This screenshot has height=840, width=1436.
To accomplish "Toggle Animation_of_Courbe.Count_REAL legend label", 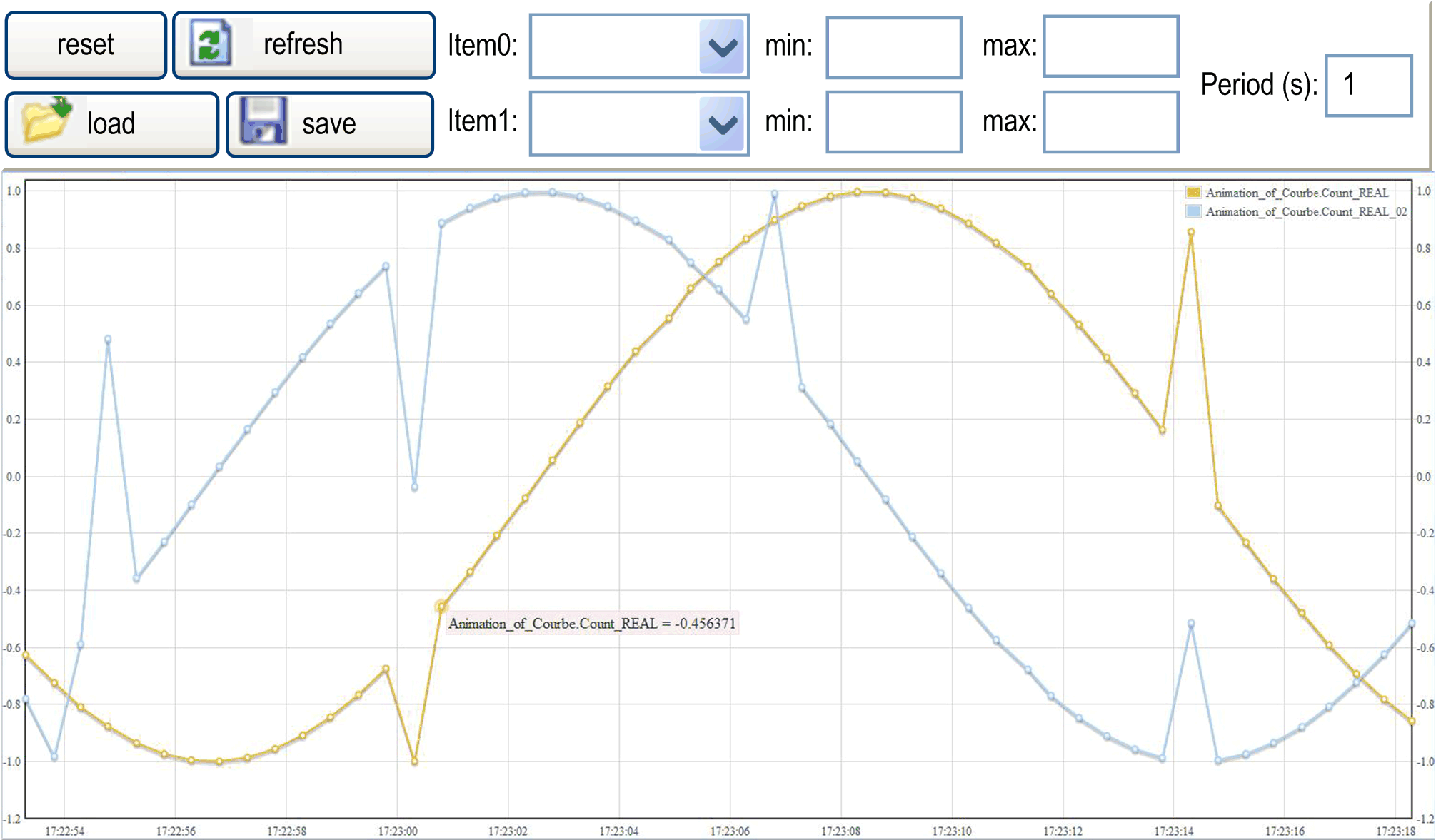I will 1297,193.
